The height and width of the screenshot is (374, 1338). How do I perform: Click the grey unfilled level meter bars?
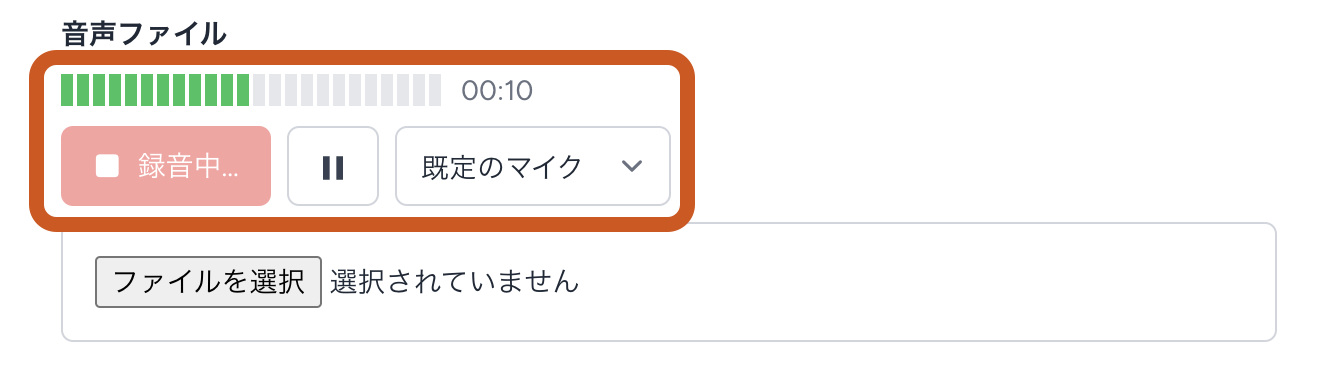(347, 90)
